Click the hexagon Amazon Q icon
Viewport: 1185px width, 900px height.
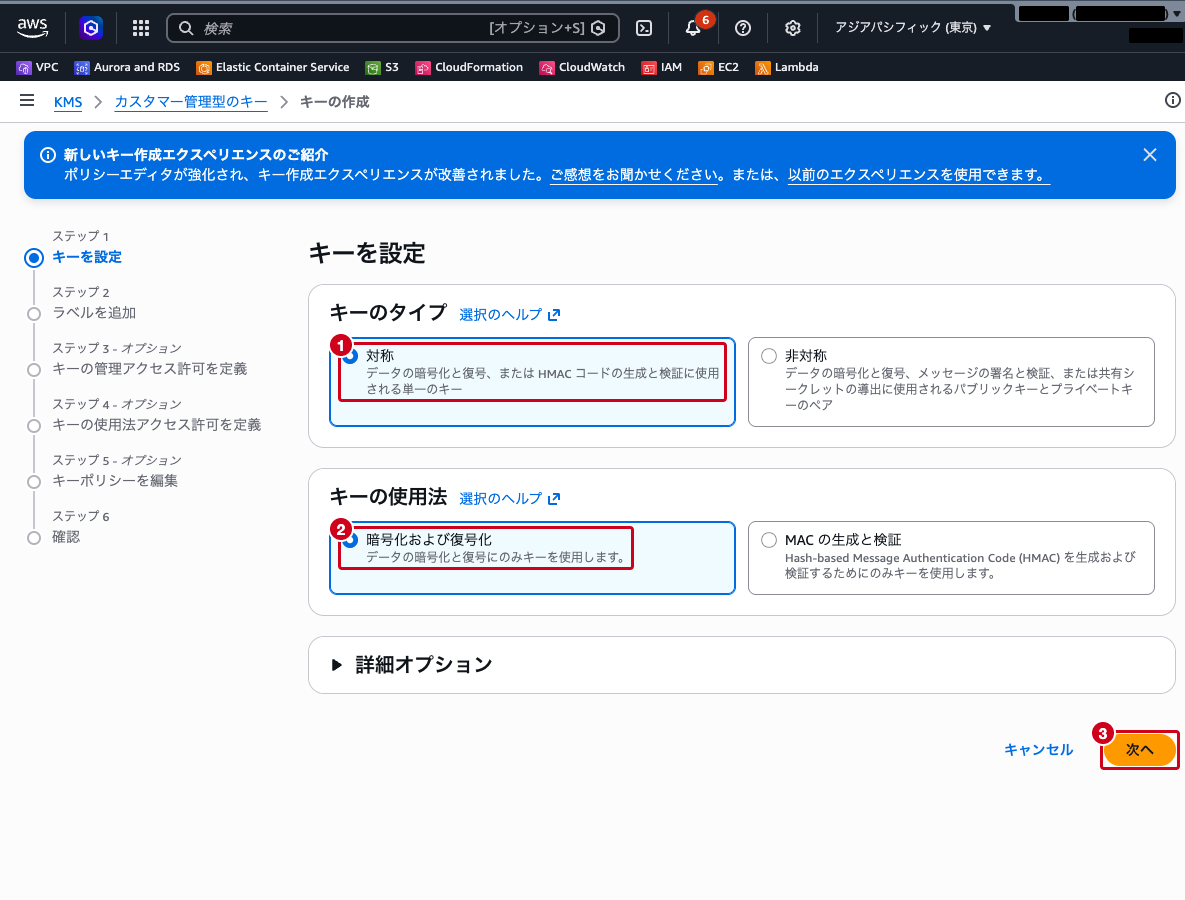pyautogui.click(x=91, y=28)
